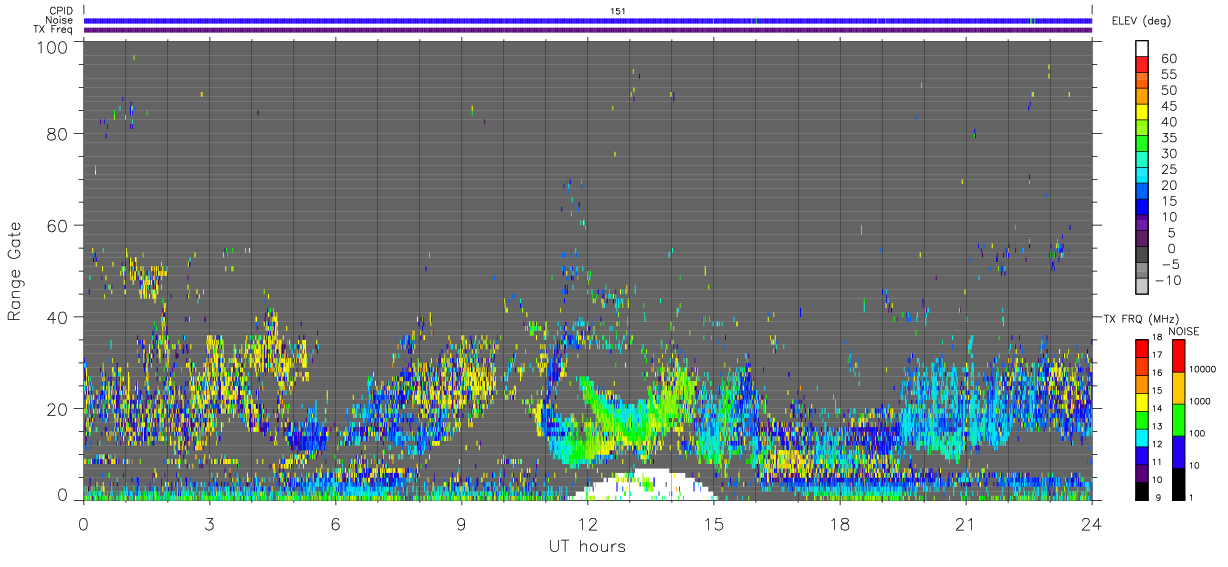Screen dimensions: 1228x567
Task: Click the purple 5-10 ELEV colorbar segment
Action: 1142,224
